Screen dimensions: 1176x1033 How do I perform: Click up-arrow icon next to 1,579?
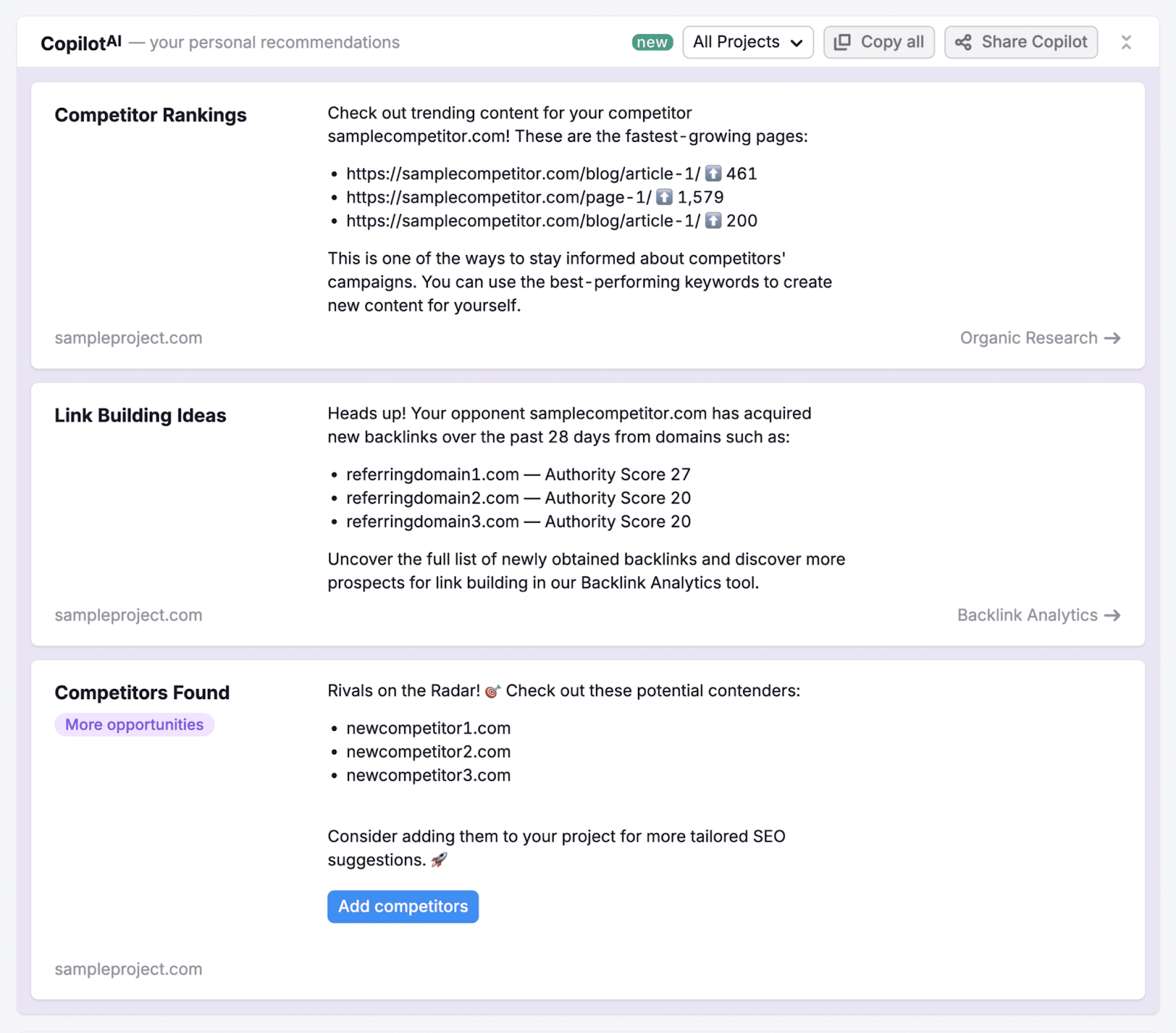coord(664,197)
